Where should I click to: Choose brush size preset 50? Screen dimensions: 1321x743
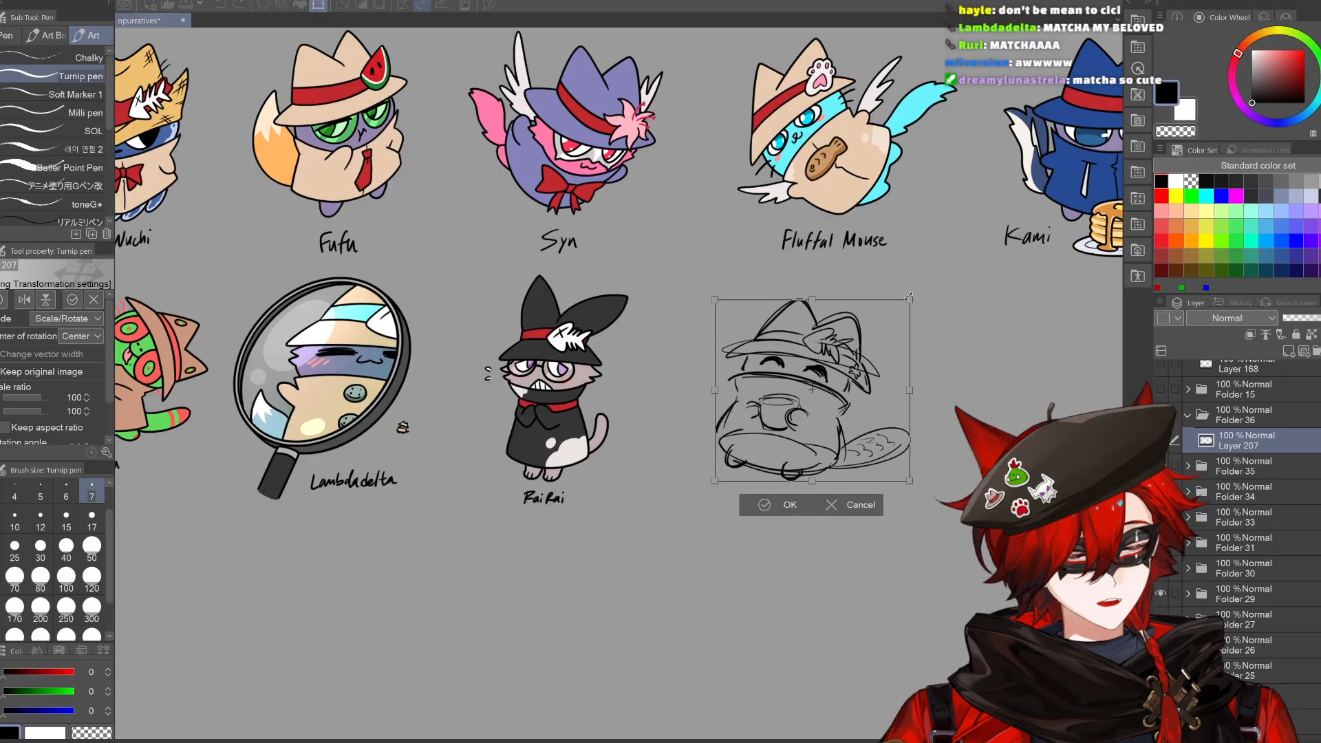pyautogui.click(x=92, y=550)
